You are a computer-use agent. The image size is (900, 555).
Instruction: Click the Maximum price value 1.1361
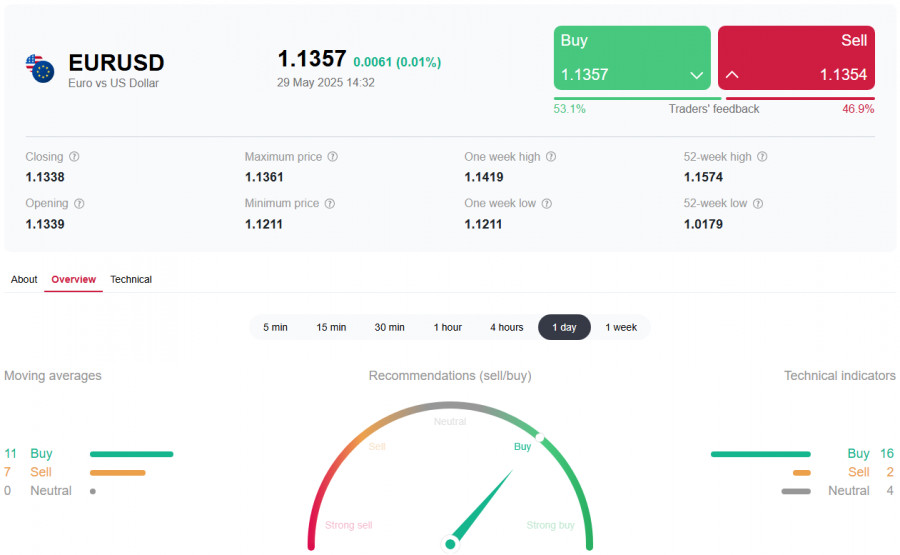click(264, 177)
